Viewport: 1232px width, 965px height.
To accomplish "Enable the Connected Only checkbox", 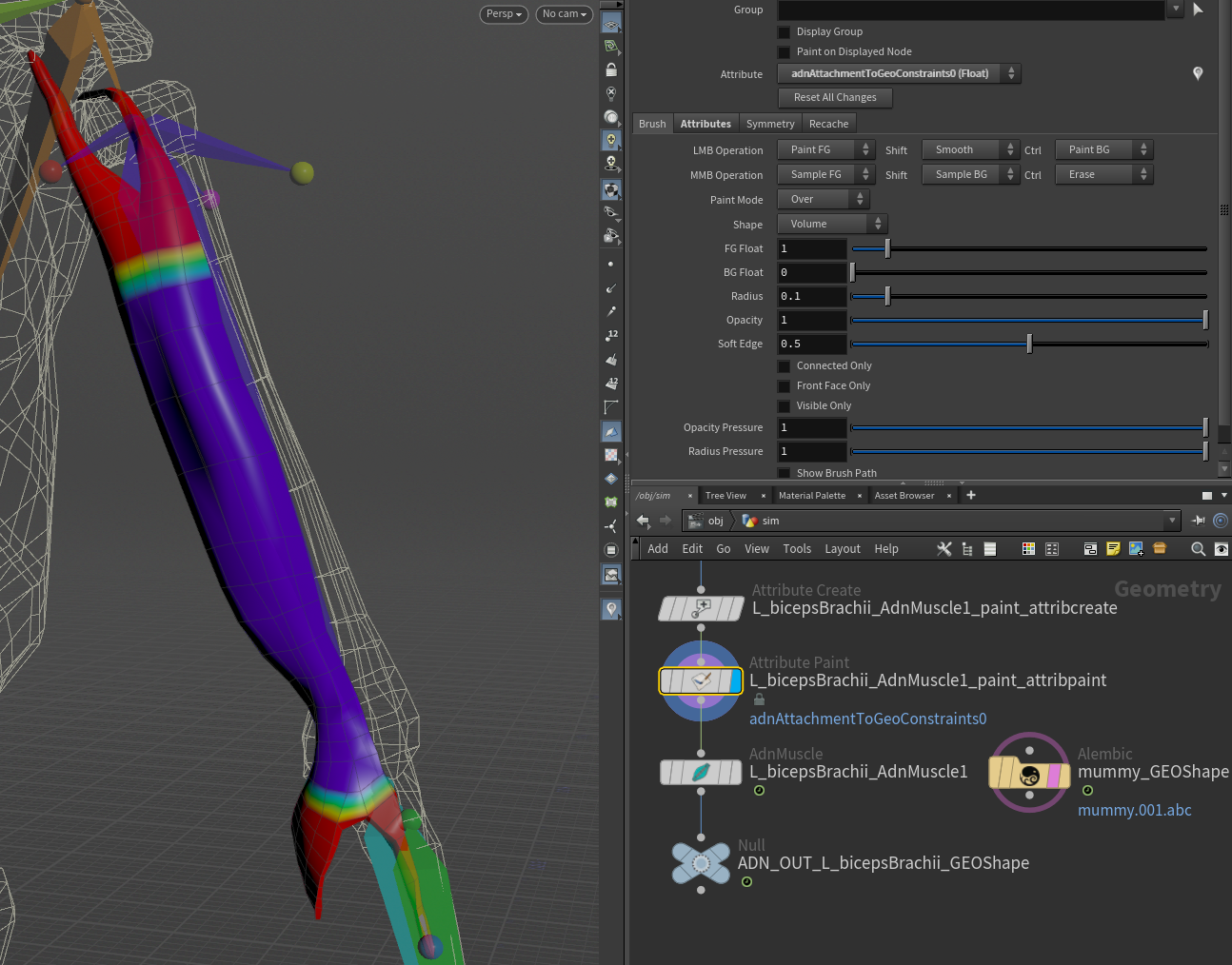I will tap(784, 365).
